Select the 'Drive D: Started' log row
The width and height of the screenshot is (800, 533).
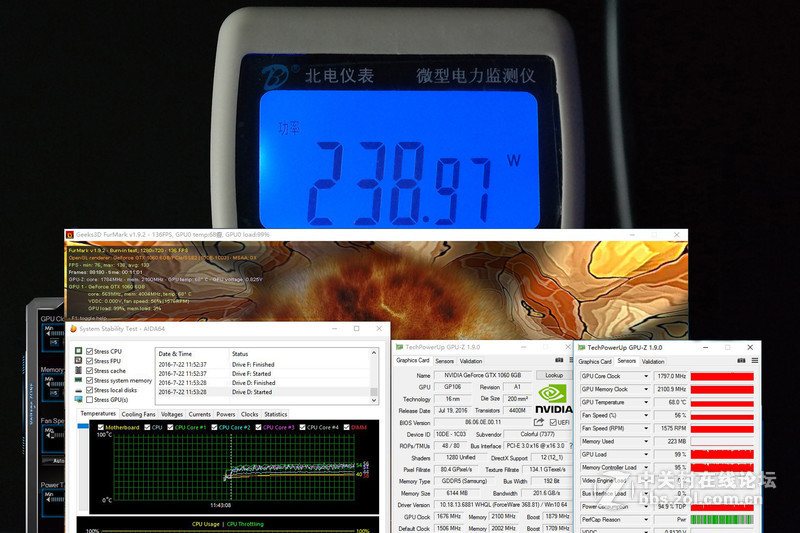(263, 392)
